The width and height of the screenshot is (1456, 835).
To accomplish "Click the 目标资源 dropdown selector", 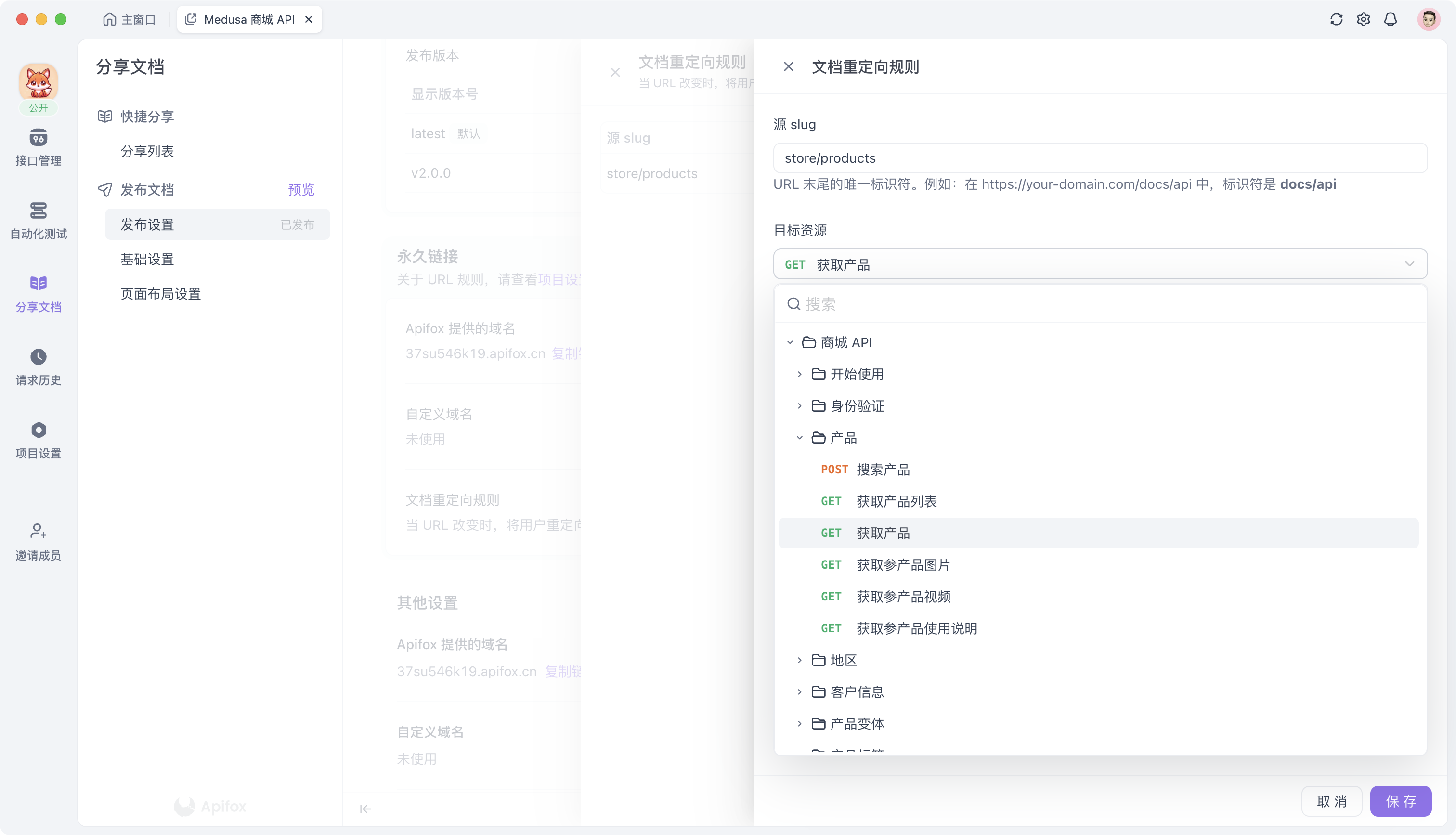I will click(x=1100, y=264).
